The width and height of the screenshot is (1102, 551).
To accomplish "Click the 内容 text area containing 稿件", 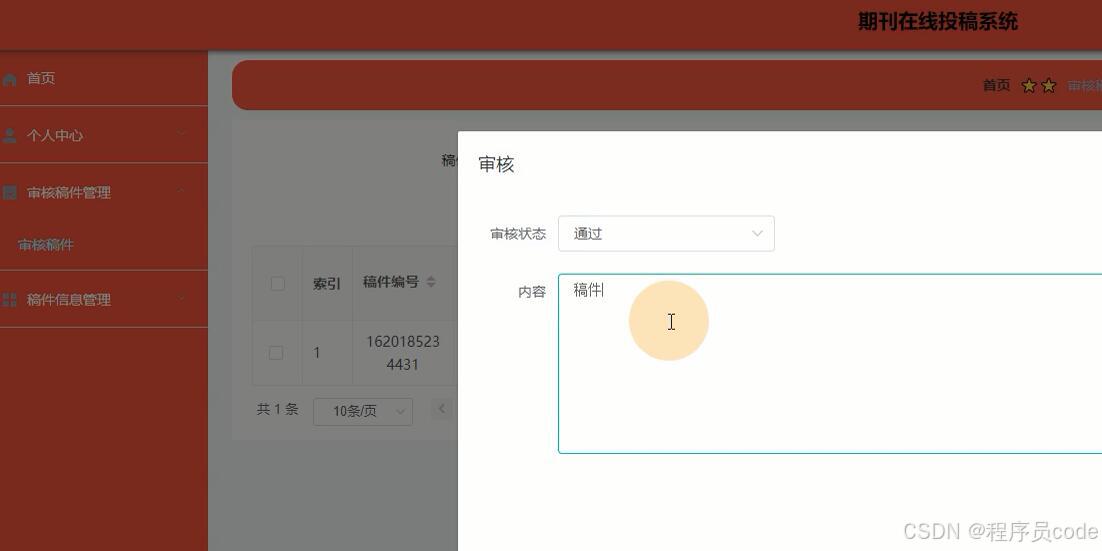I will pos(830,363).
